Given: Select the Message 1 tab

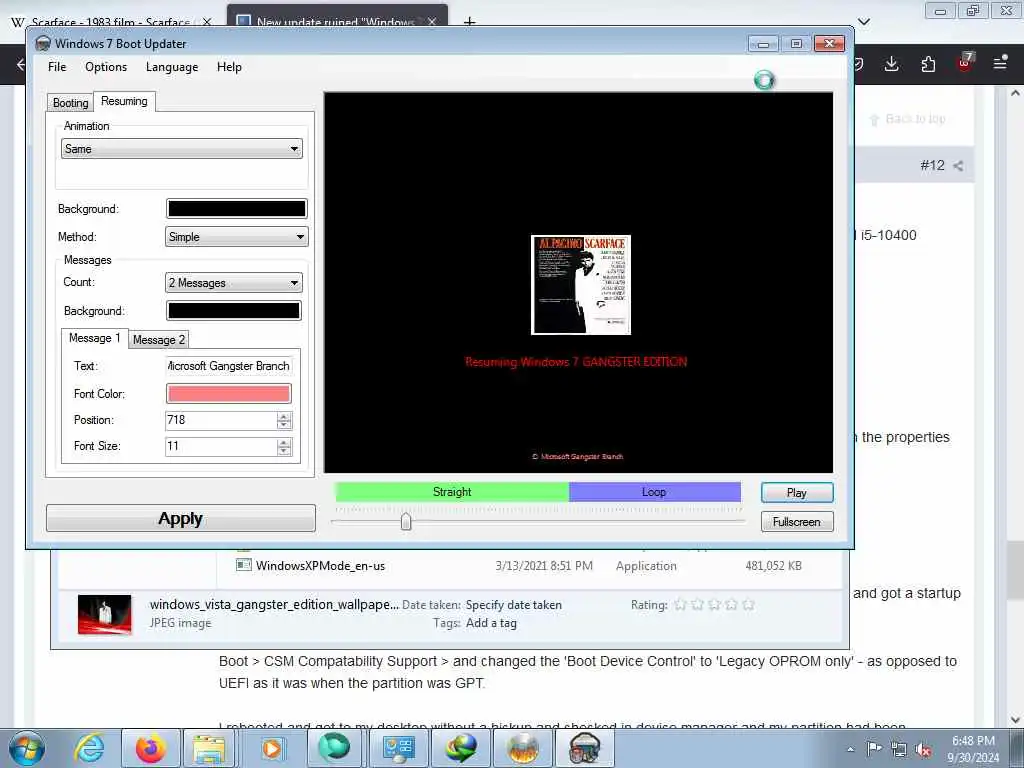Looking at the screenshot, I should (x=95, y=338).
